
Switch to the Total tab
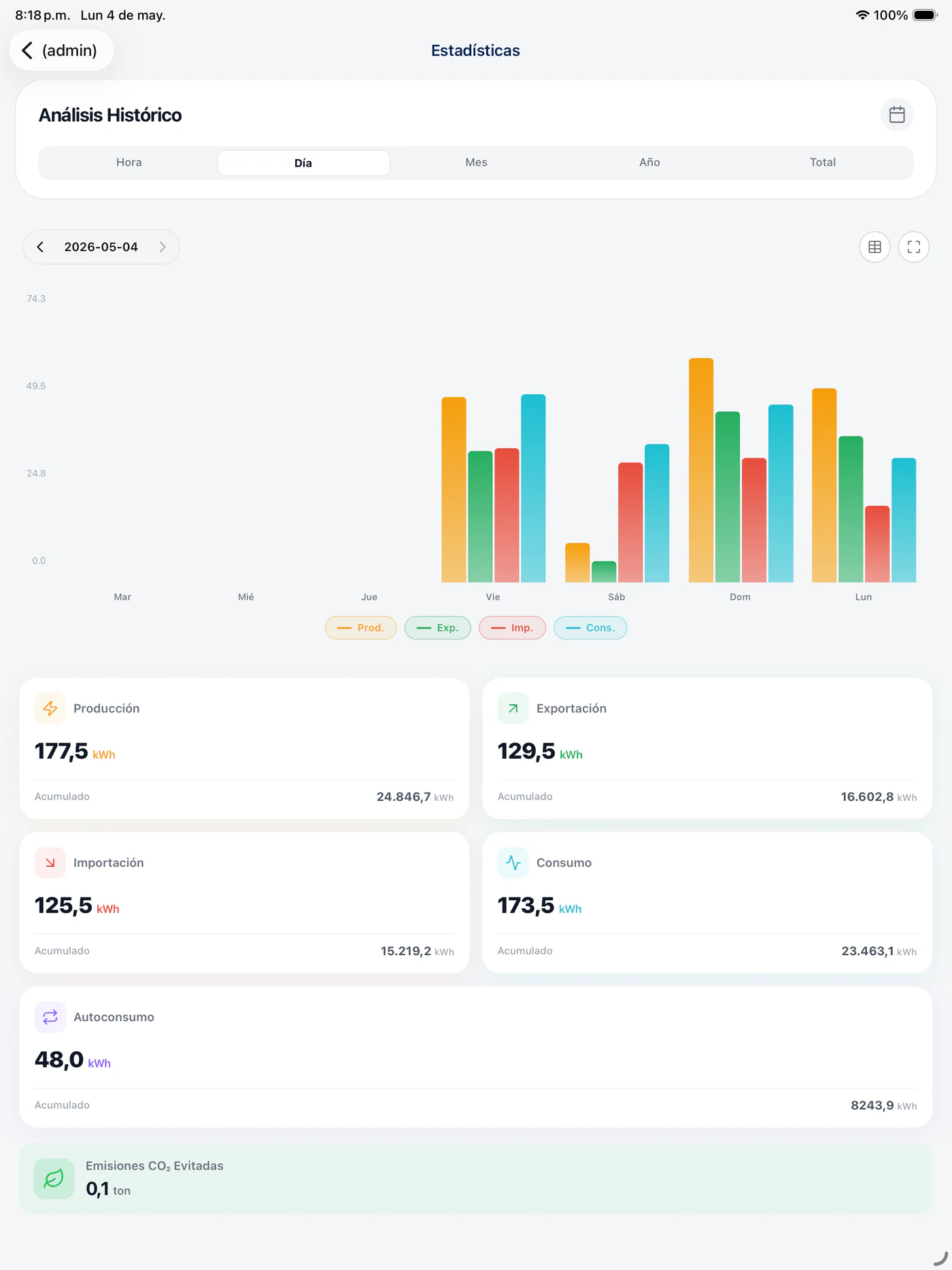(823, 162)
